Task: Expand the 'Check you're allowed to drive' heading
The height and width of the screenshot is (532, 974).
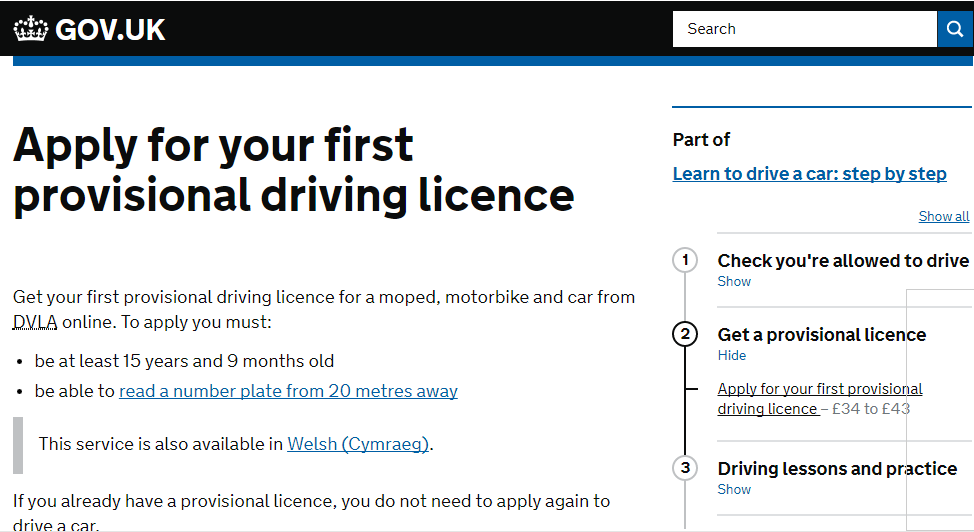Action: click(x=842, y=261)
